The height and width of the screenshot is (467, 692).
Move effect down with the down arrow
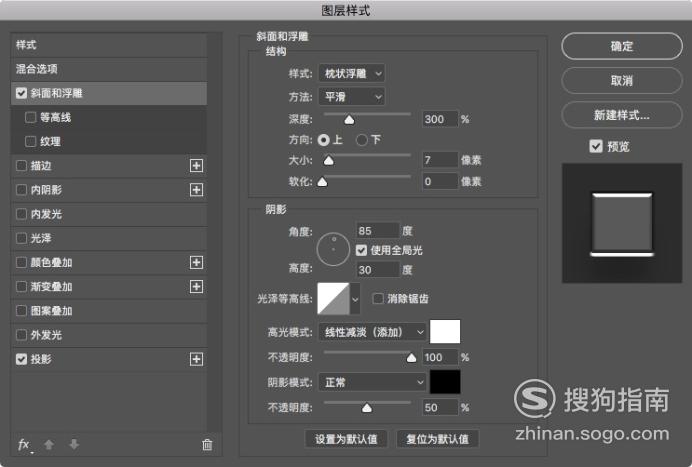click(x=74, y=444)
